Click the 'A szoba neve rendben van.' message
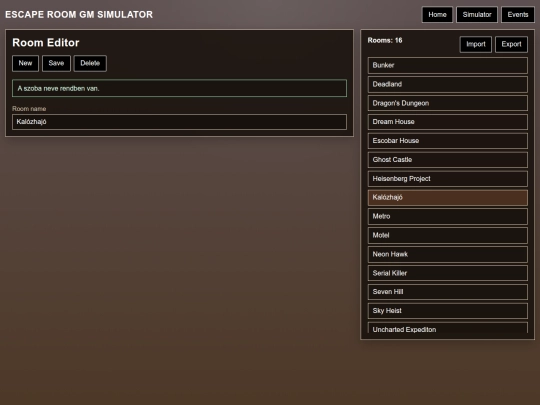 coord(179,89)
